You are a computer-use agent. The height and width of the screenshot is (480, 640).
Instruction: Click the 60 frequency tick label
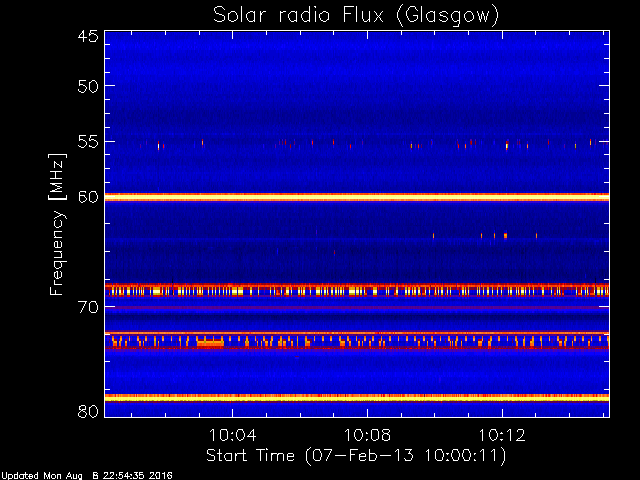click(88, 196)
